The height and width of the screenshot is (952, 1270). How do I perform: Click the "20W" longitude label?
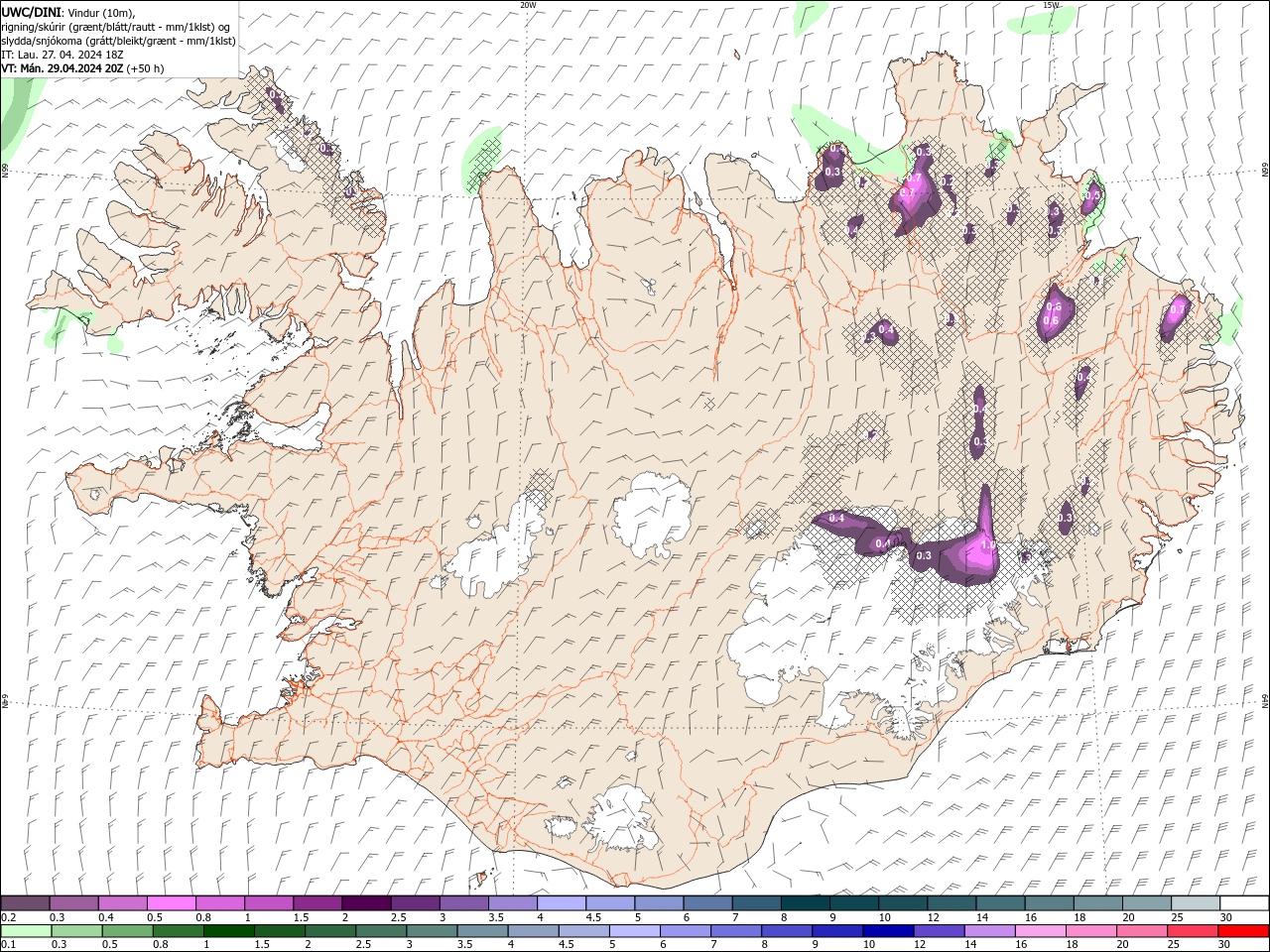[x=528, y=5]
